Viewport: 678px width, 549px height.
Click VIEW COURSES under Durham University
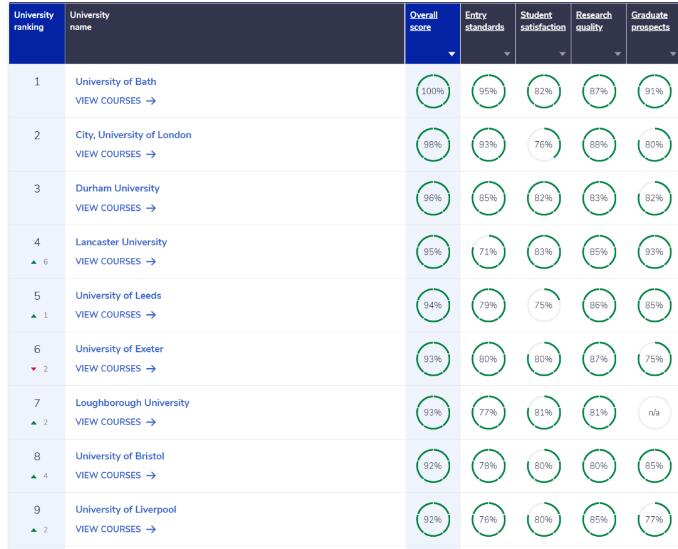tap(115, 208)
